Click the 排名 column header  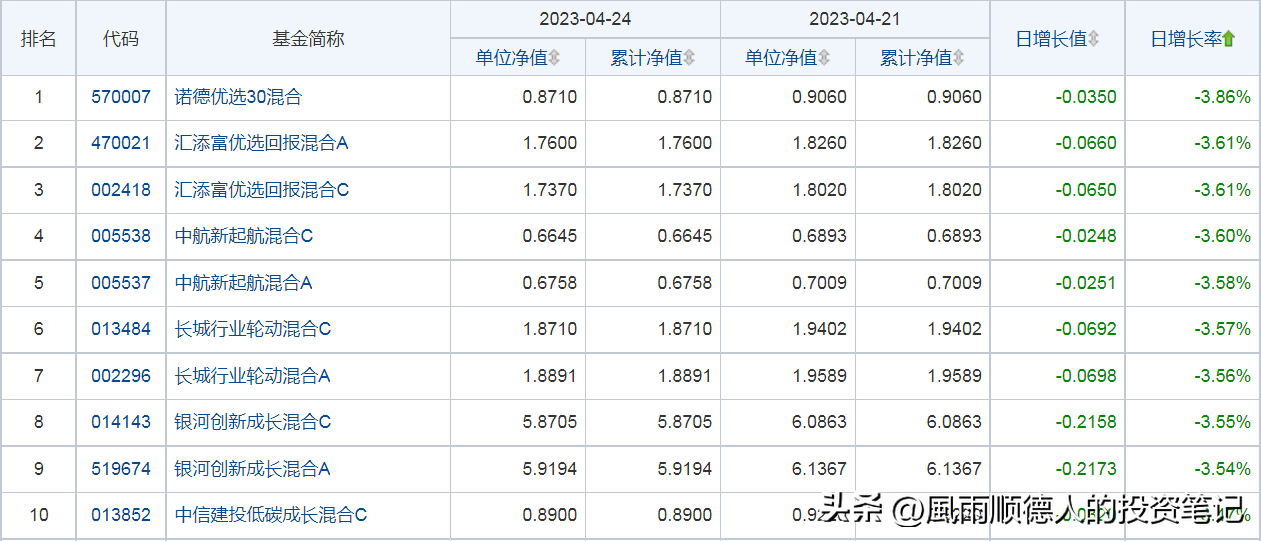click(x=39, y=39)
